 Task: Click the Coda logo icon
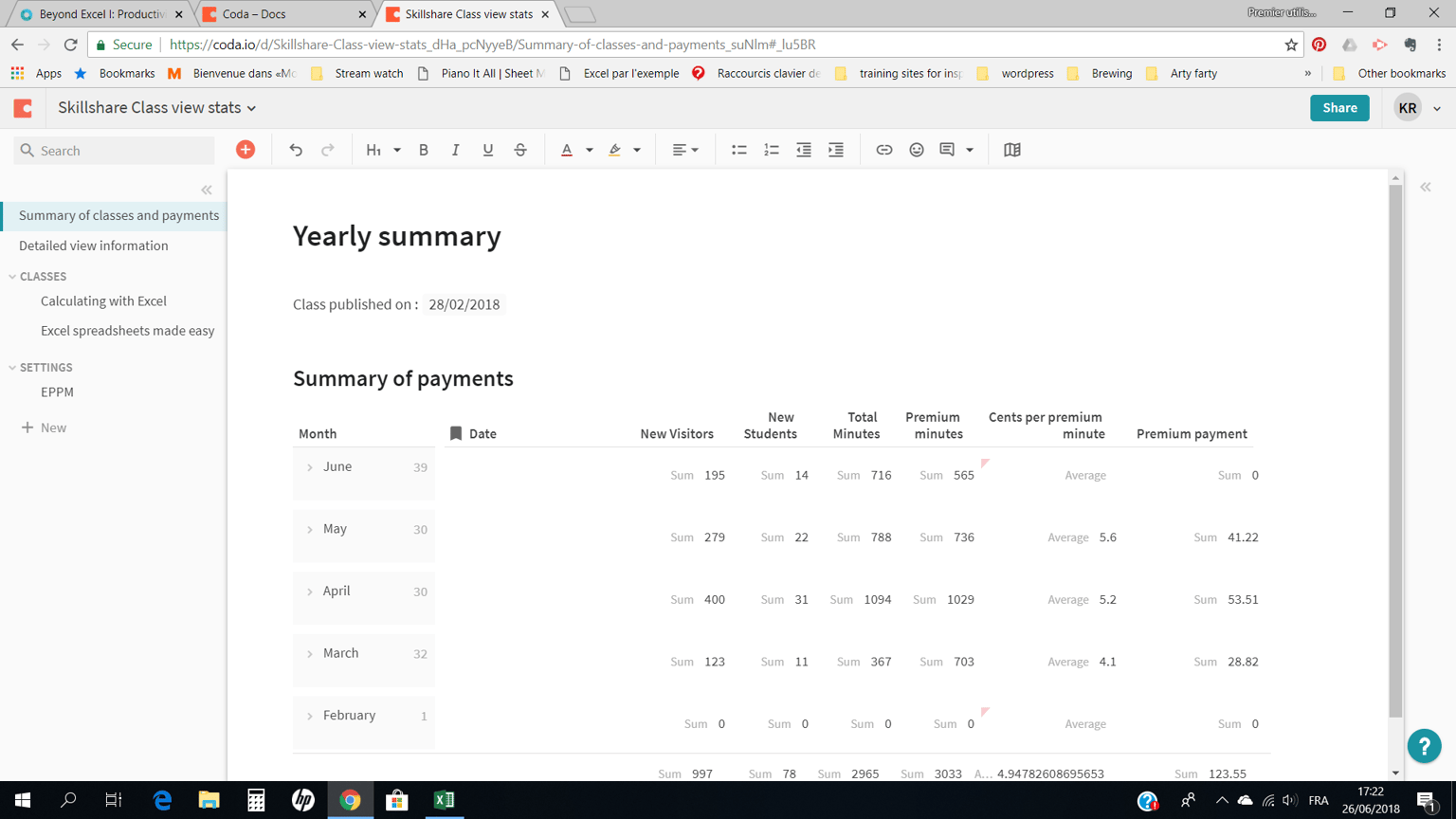(24, 108)
